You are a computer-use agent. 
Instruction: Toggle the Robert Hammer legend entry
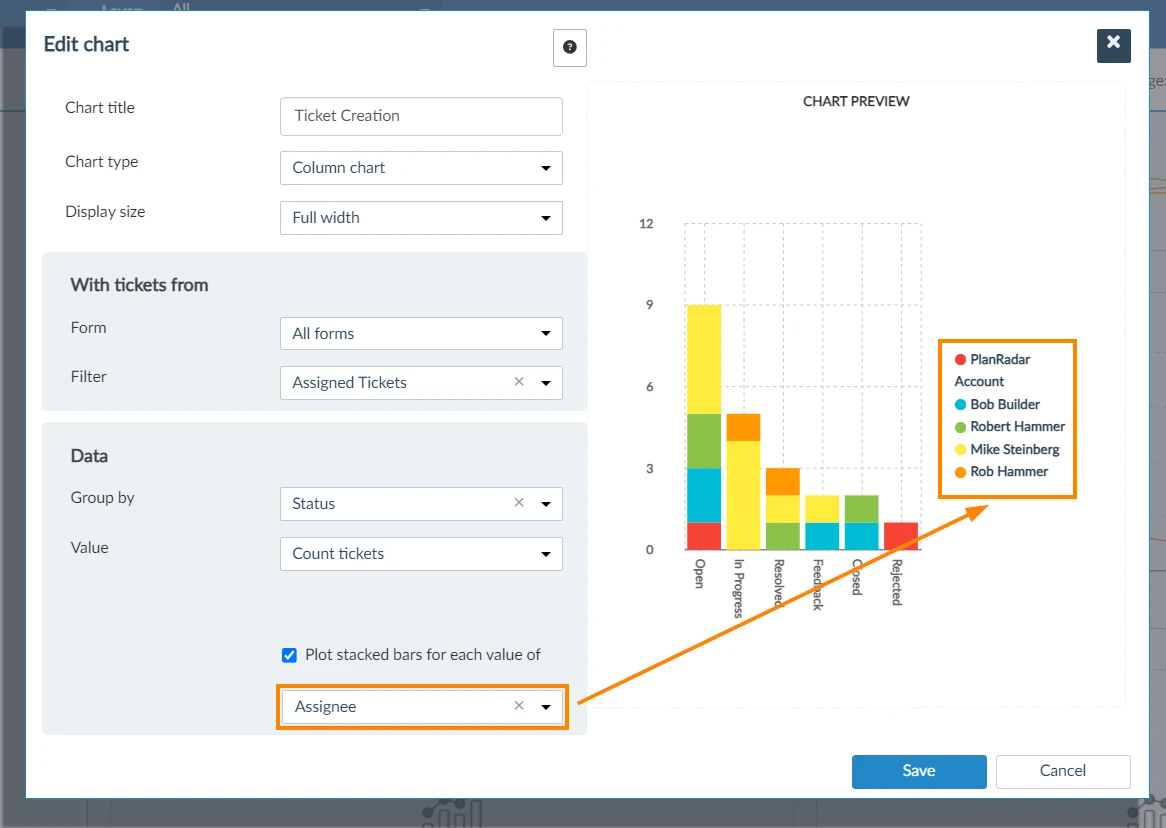[1010, 427]
